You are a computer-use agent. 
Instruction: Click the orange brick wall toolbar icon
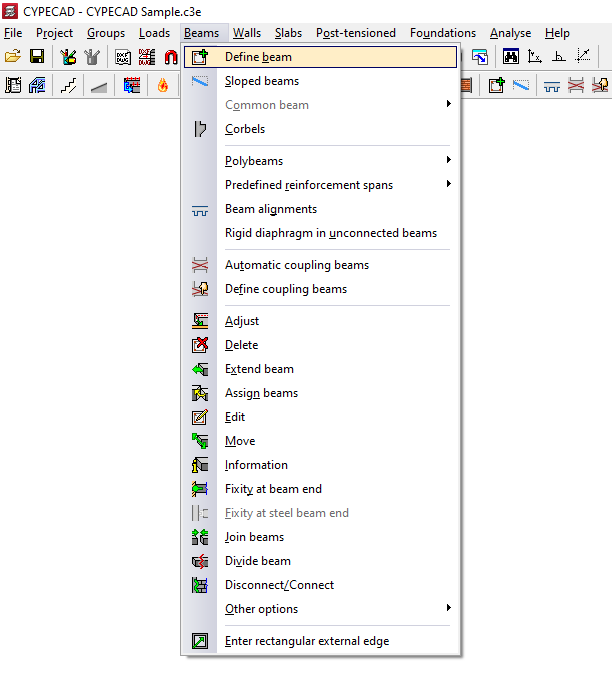466,85
